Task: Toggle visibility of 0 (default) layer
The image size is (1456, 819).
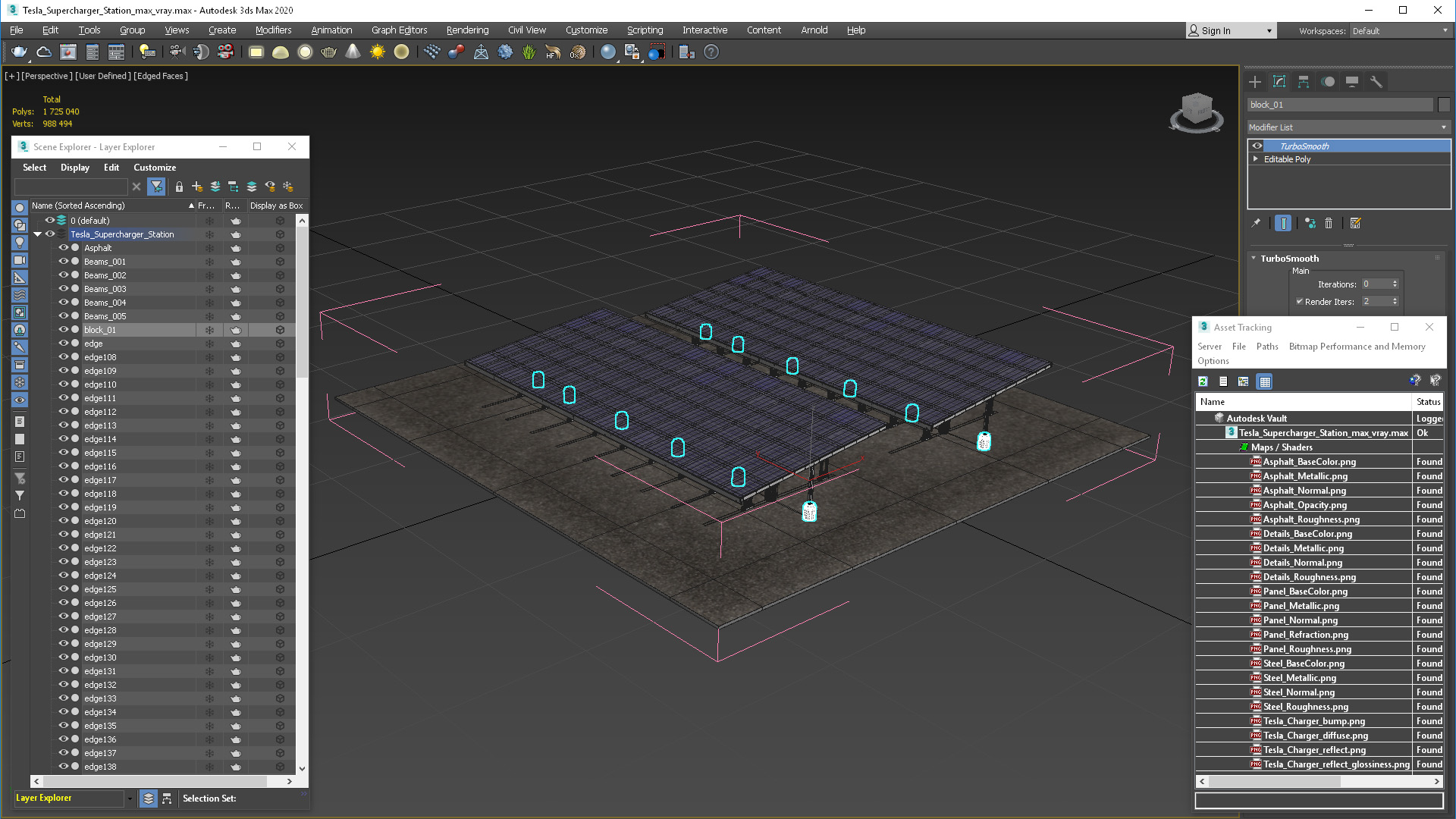Action: point(50,221)
